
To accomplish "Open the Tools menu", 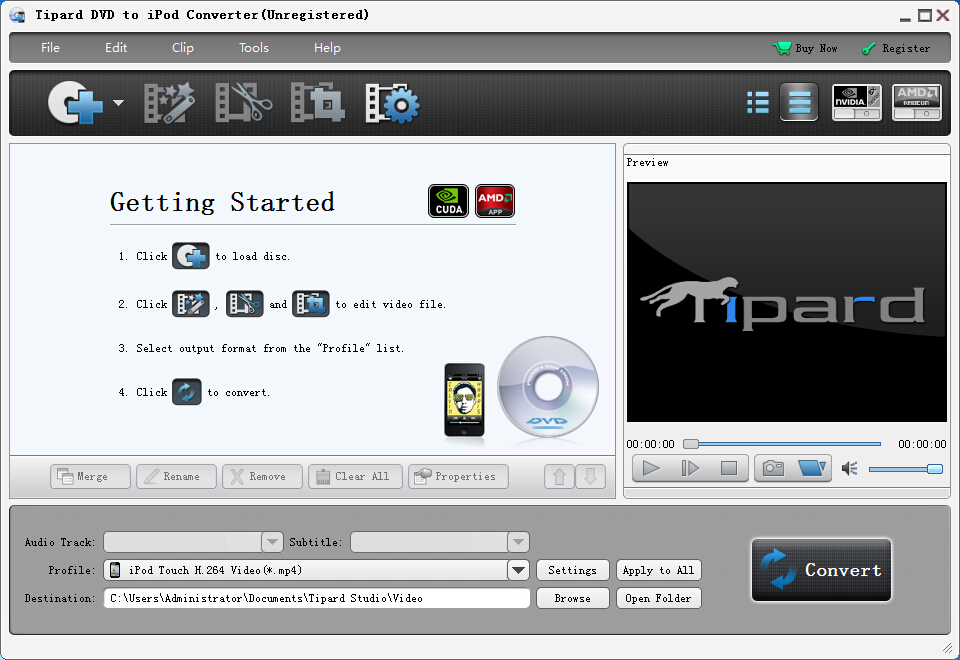I will click(253, 48).
